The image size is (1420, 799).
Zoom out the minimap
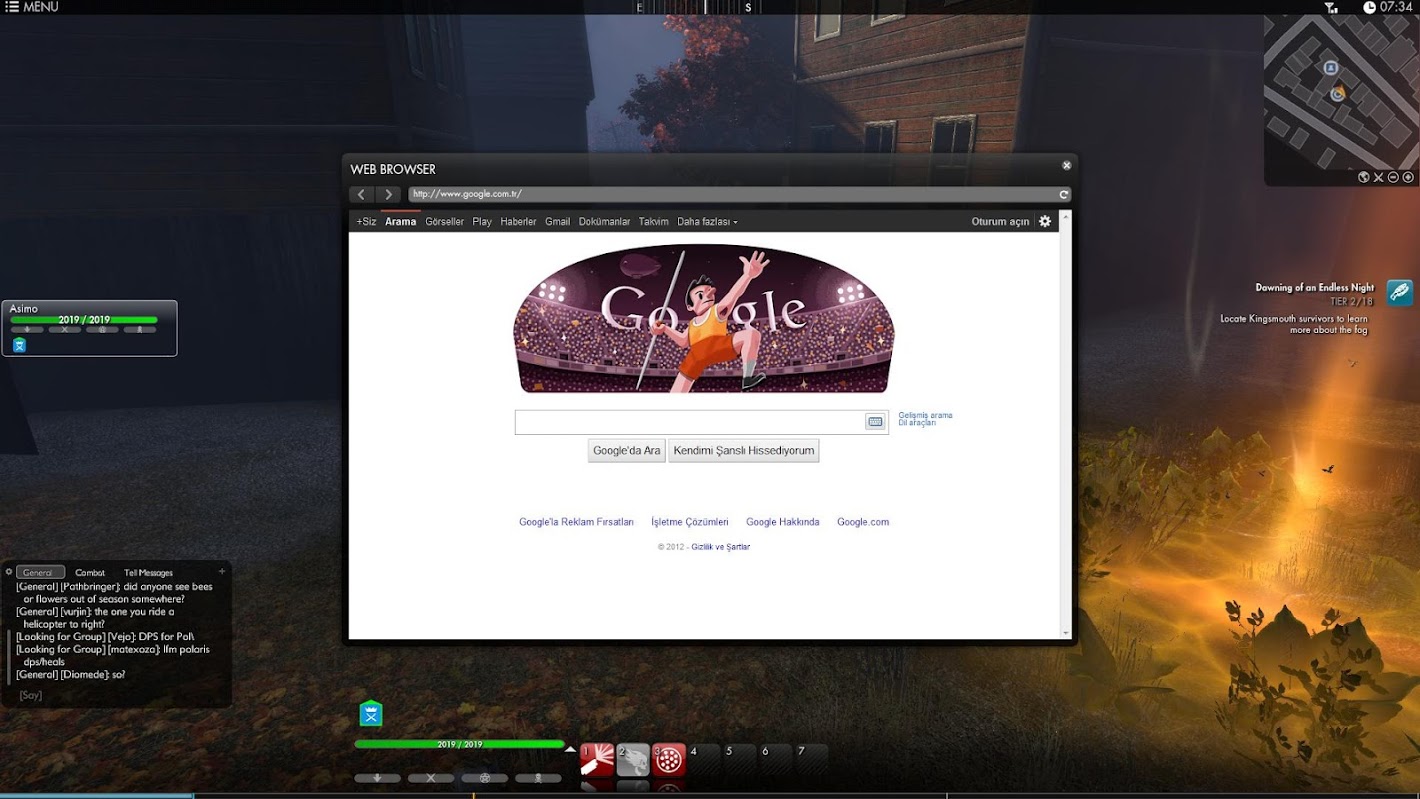coord(1393,177)
